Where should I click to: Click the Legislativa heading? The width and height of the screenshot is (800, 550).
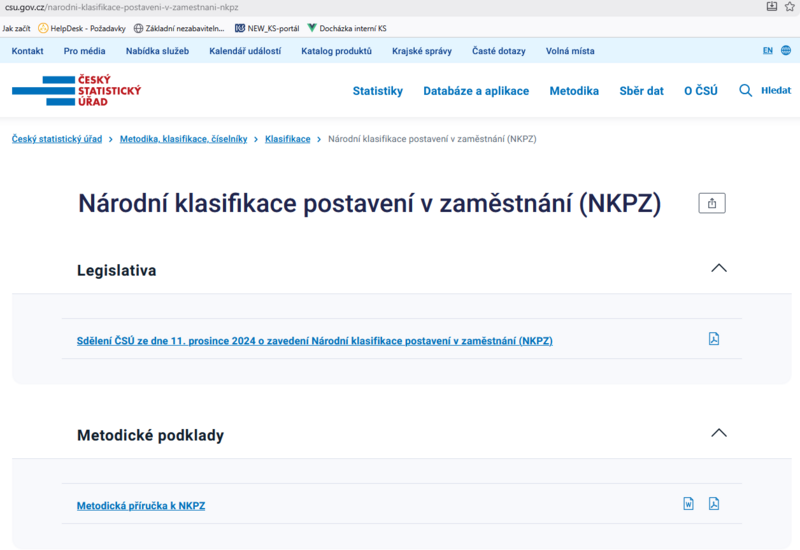(x=116, y=270)
